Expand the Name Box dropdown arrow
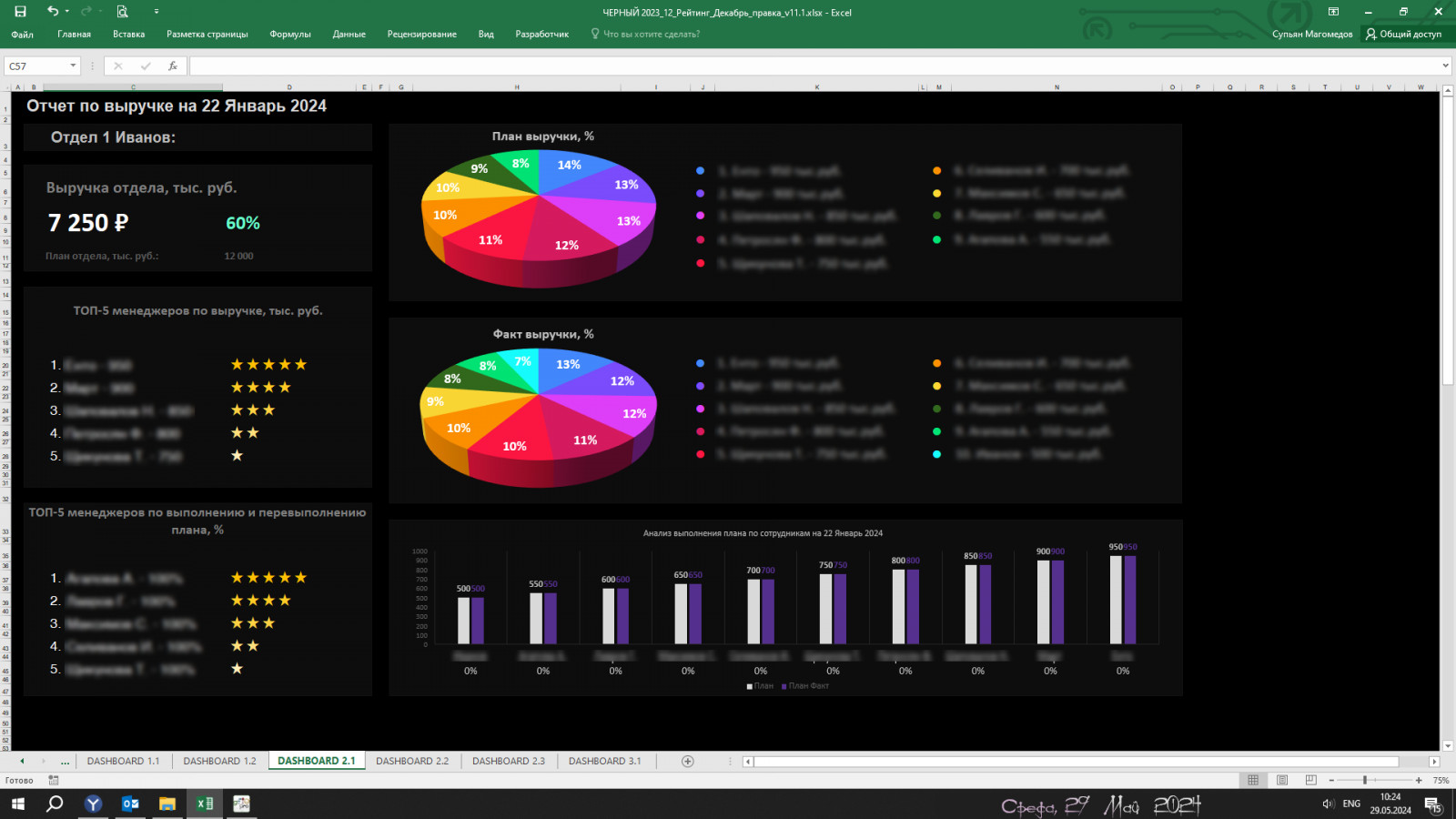This screenshot has height=819, width=1456. [x=73, y=66]
